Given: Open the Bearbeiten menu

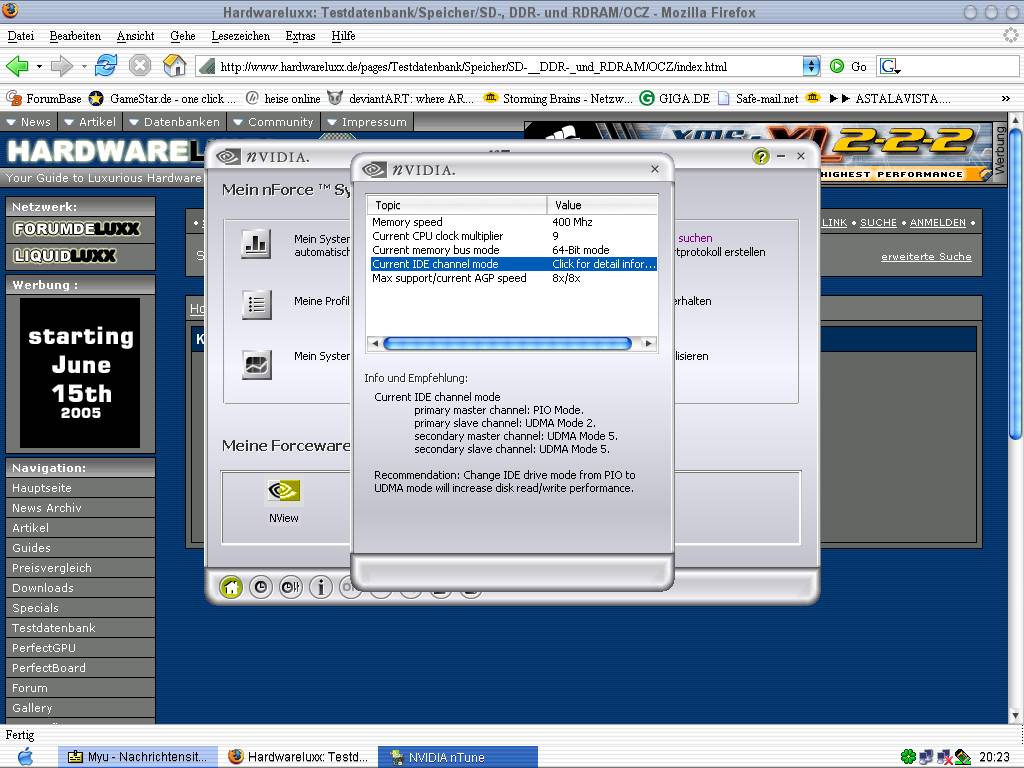Looking at the screenshot, I should pyautogui.click(x=75, y=36).
